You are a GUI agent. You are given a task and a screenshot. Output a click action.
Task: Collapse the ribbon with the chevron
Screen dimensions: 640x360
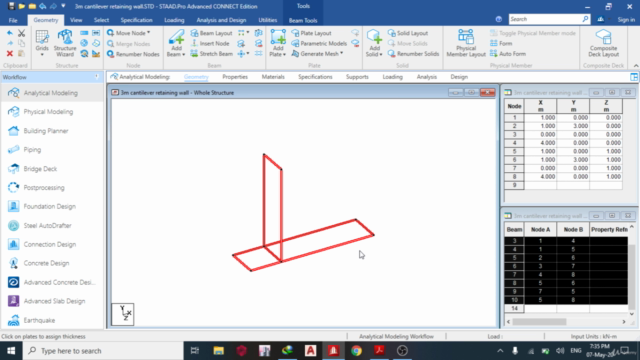point(636,65)
